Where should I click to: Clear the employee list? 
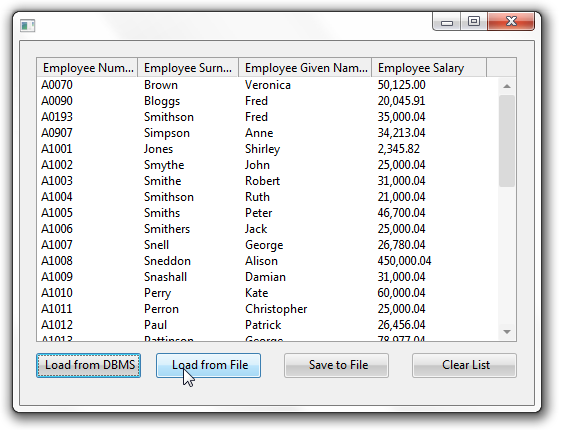pos(464,365)
